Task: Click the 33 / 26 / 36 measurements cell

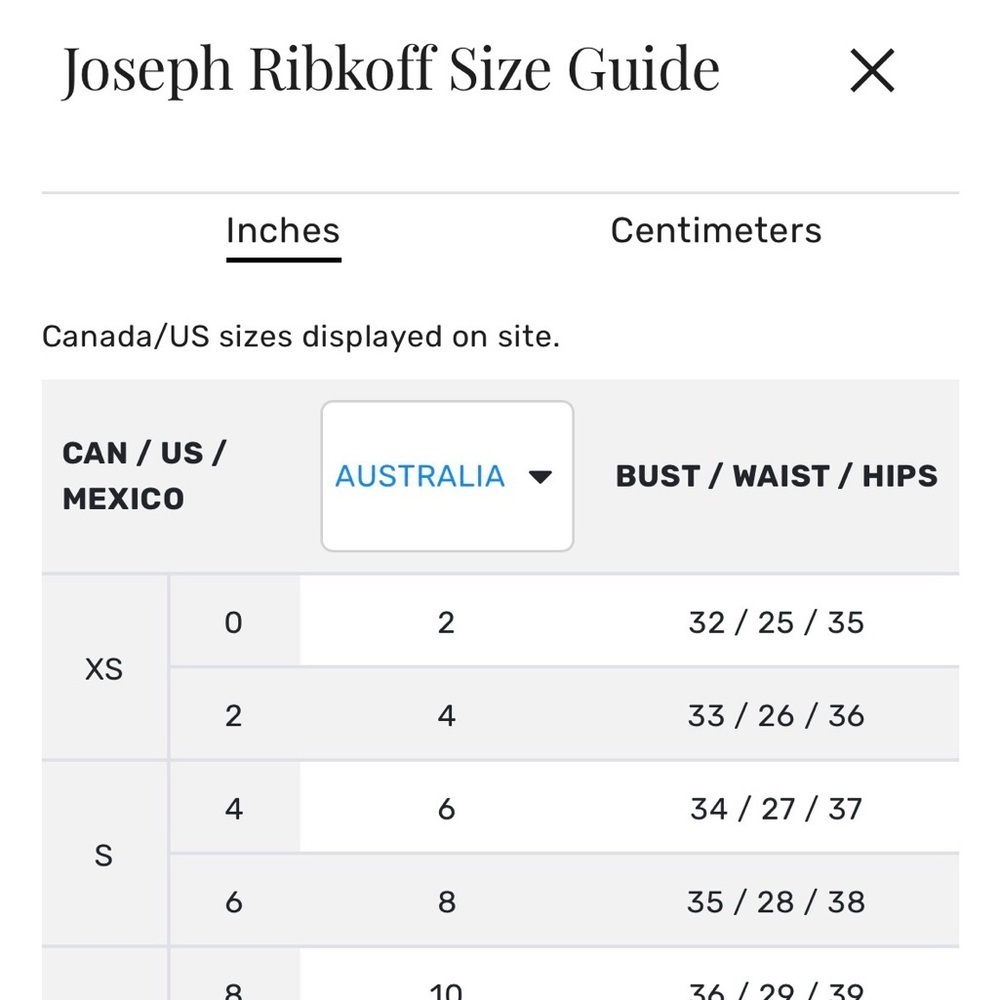Action: (x=776, y=715)
